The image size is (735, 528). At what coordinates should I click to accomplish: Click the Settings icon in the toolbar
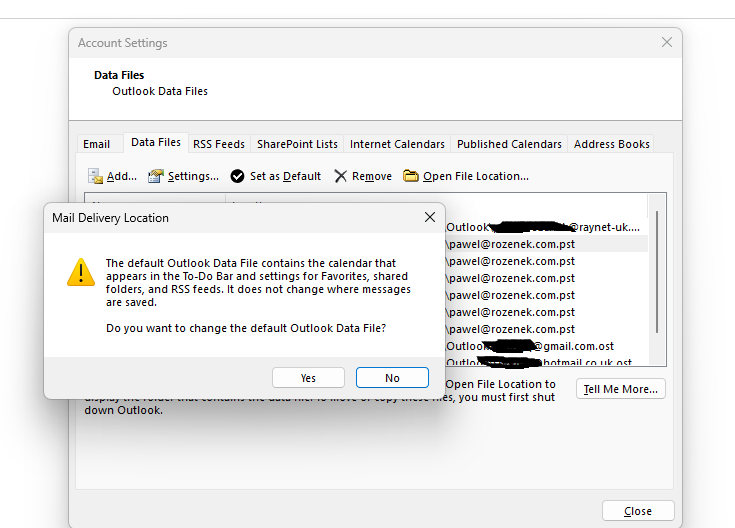[x=156, y=176]
